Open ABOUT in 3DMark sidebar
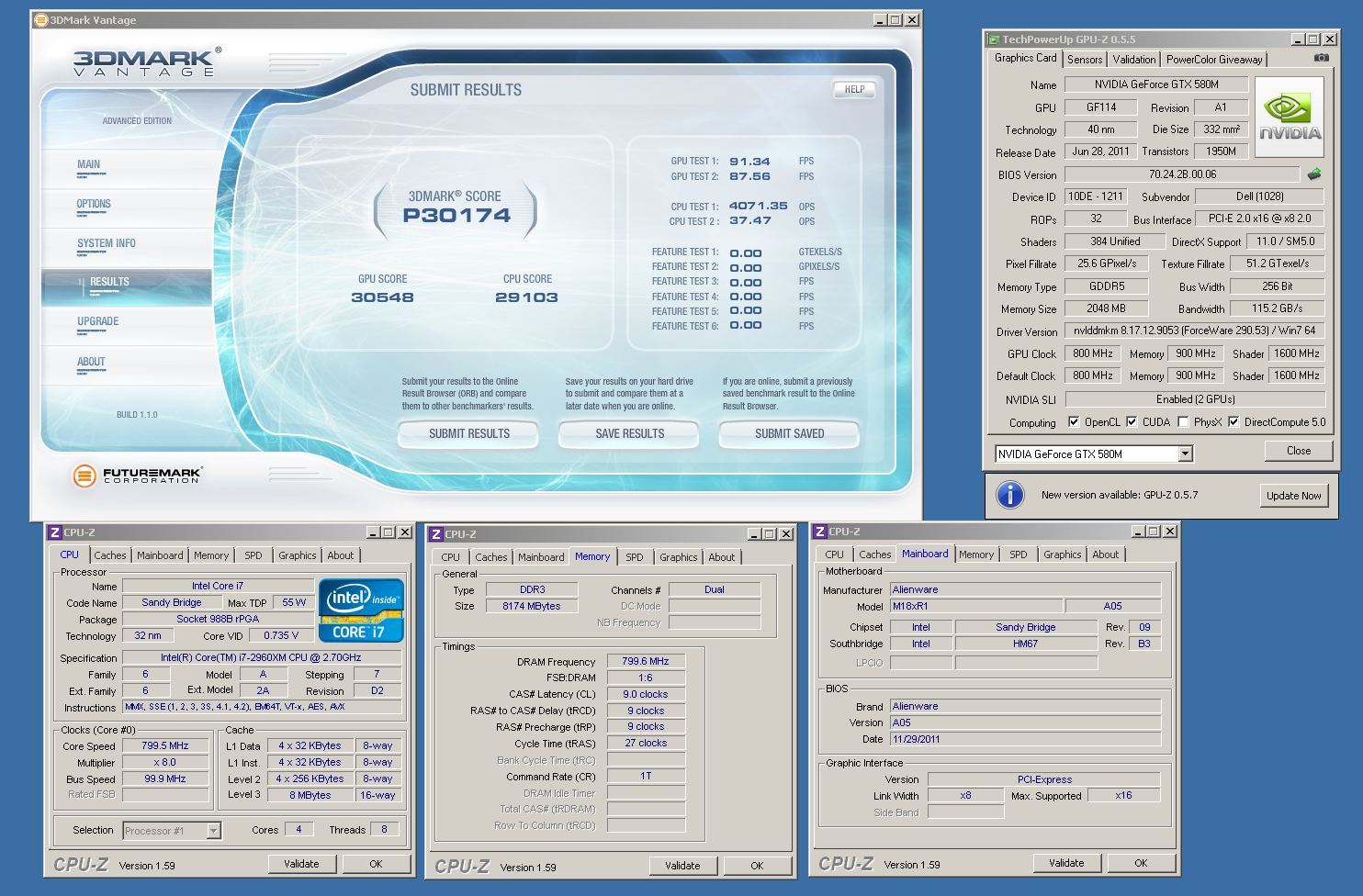 (91, 362)
